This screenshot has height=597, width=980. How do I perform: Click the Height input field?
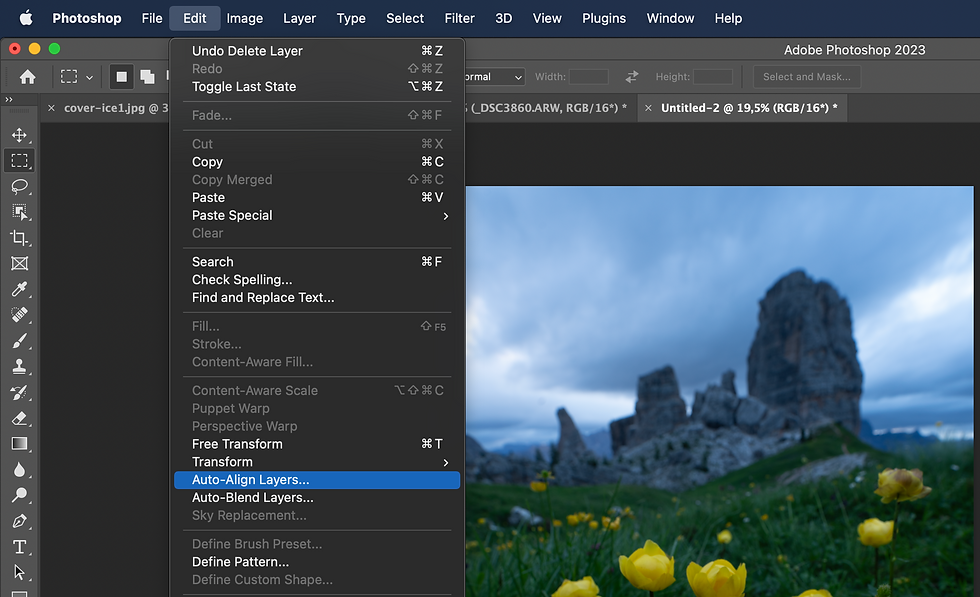pyautogui.click(x=712, y=77)
